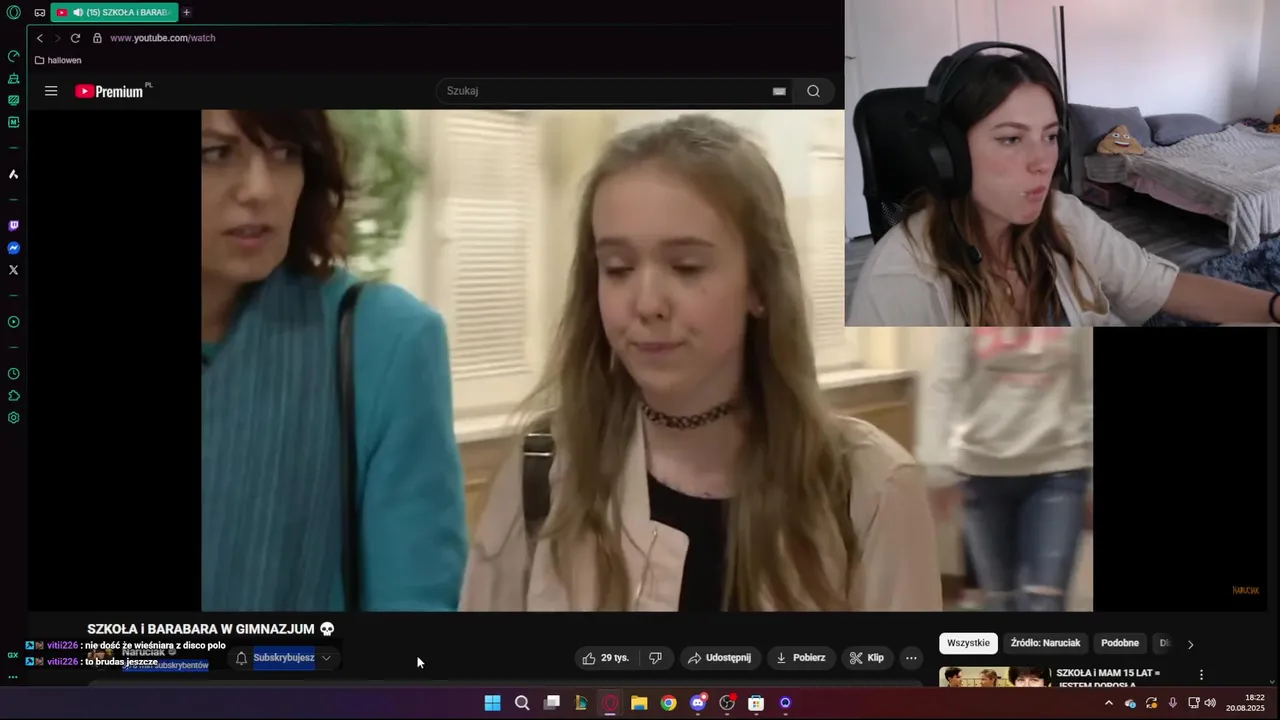
Task: Open Opera sidebar Settings gear
Action: (x=13, y=418)
